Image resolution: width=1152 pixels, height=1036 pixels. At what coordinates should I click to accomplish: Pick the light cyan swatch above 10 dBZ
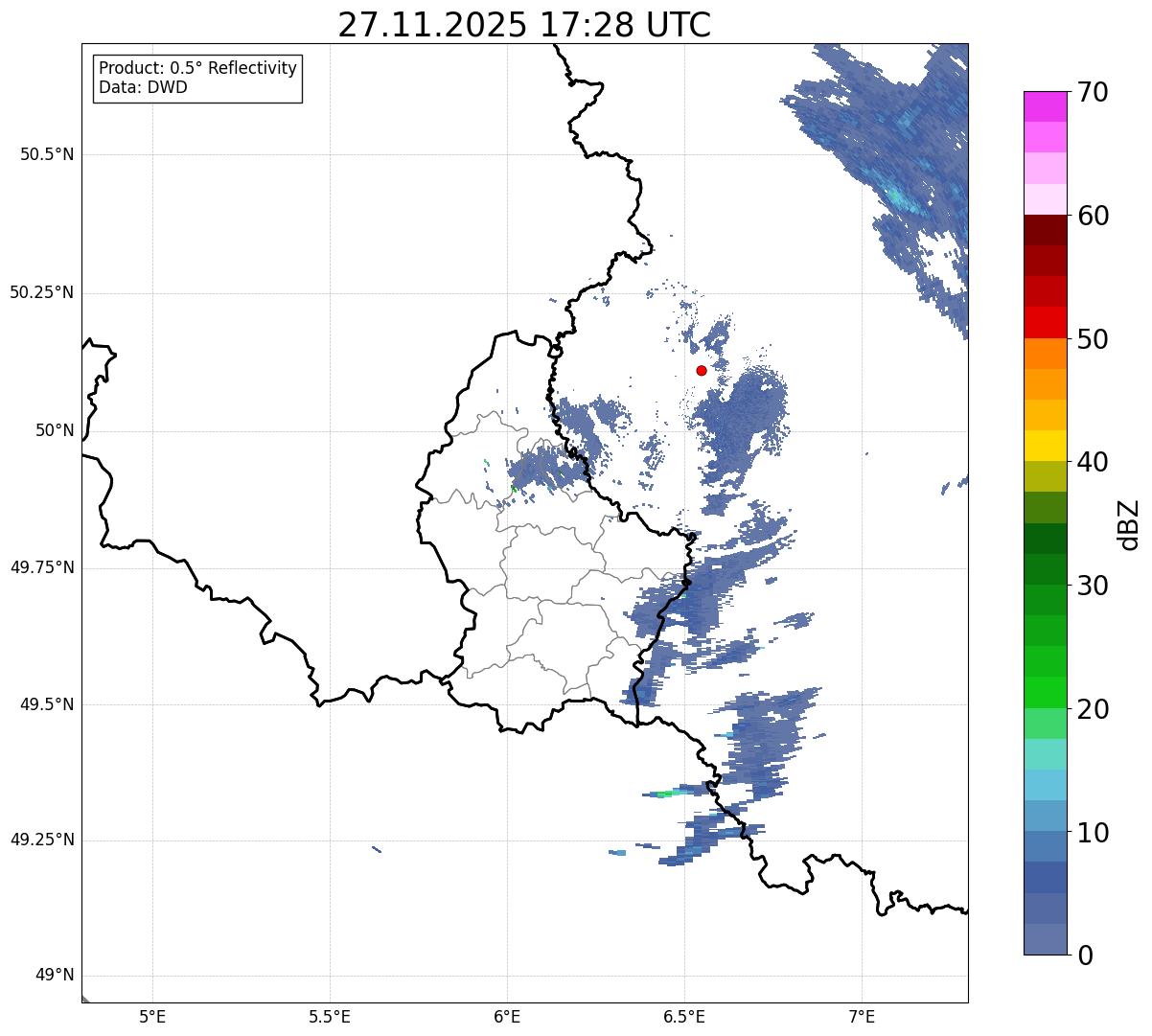tap(1046, 785)
